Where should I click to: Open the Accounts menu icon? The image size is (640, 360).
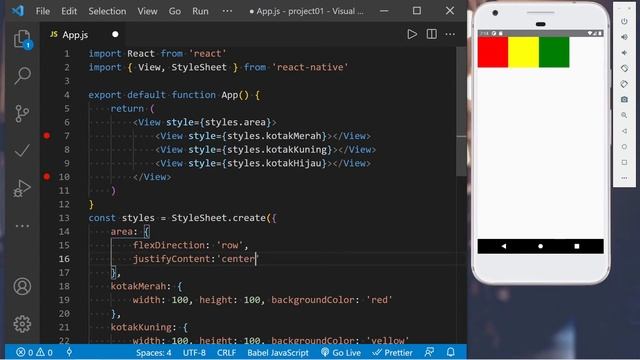click(22, 287)
